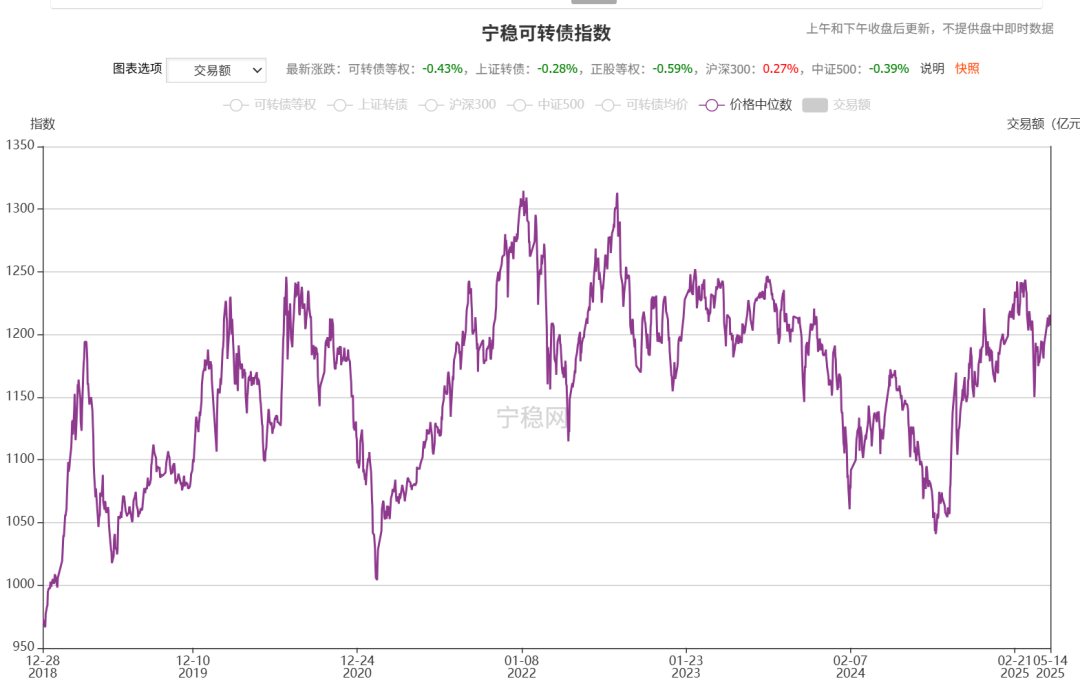Screen dimensions: 1080x692
Task: Click the 沪深300 legend circle icon
Action: 431,105
